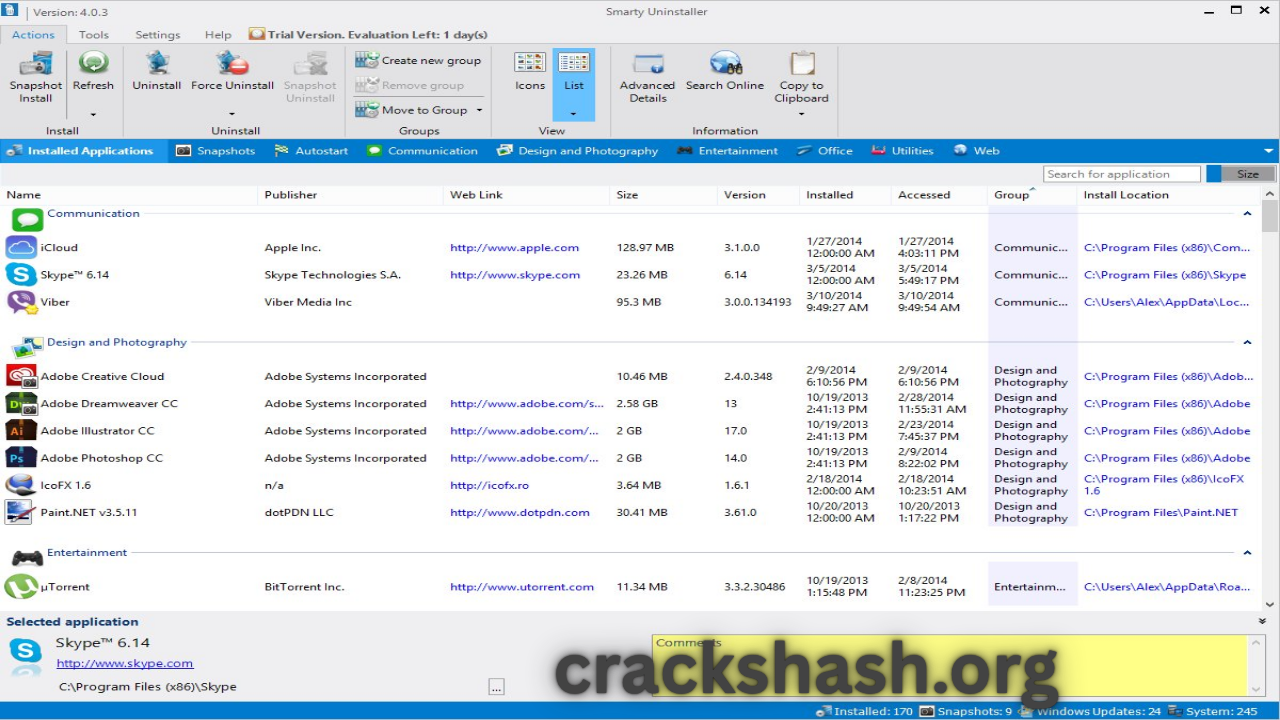This screenshot has width=1280, height=720.
Task: Click the Copy to Clipboard icon
Action: 802,63
